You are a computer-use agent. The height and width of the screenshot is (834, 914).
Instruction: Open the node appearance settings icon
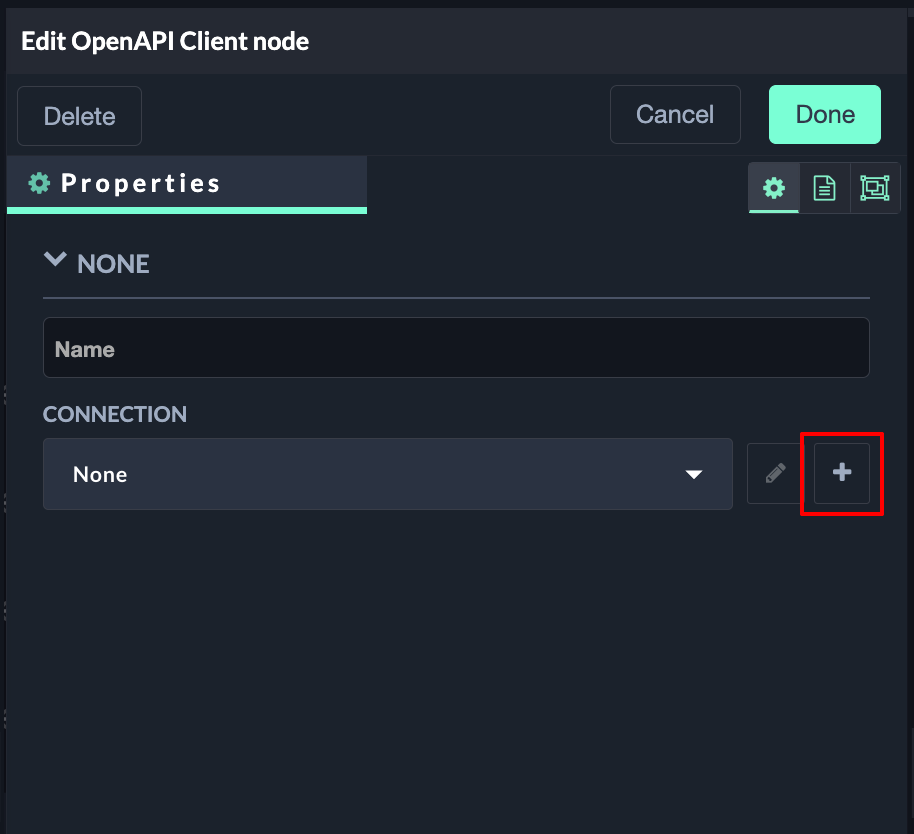(874, 188)
